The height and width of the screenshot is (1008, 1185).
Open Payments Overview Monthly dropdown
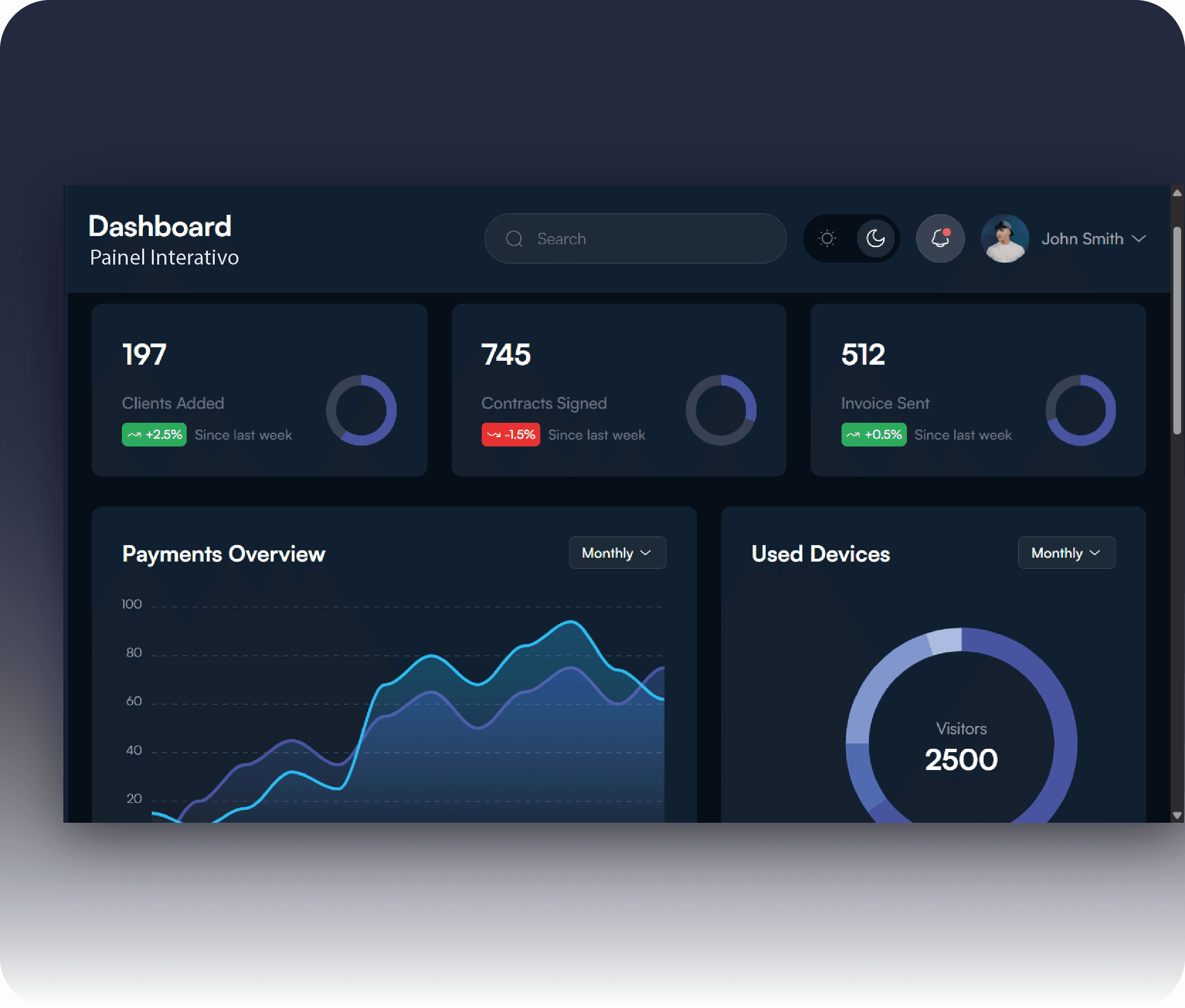(617, 552)
